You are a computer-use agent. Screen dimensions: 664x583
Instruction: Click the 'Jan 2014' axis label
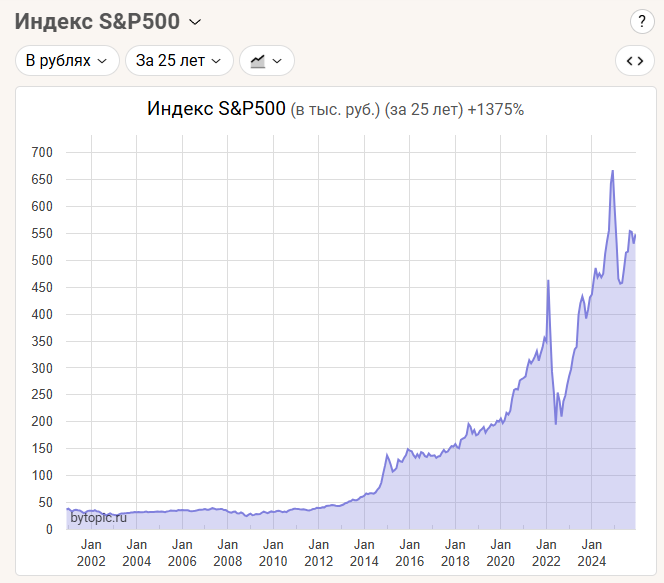[364, 553]
